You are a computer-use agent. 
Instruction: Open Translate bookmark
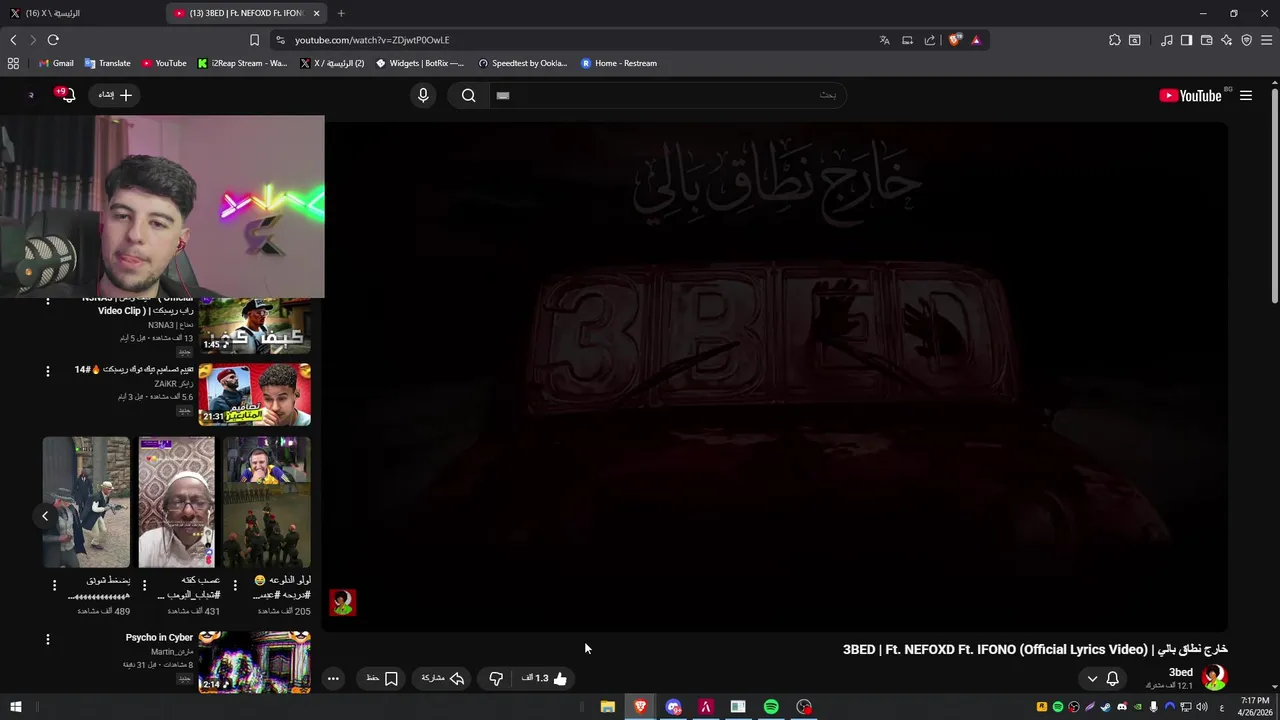coord(108,63)
